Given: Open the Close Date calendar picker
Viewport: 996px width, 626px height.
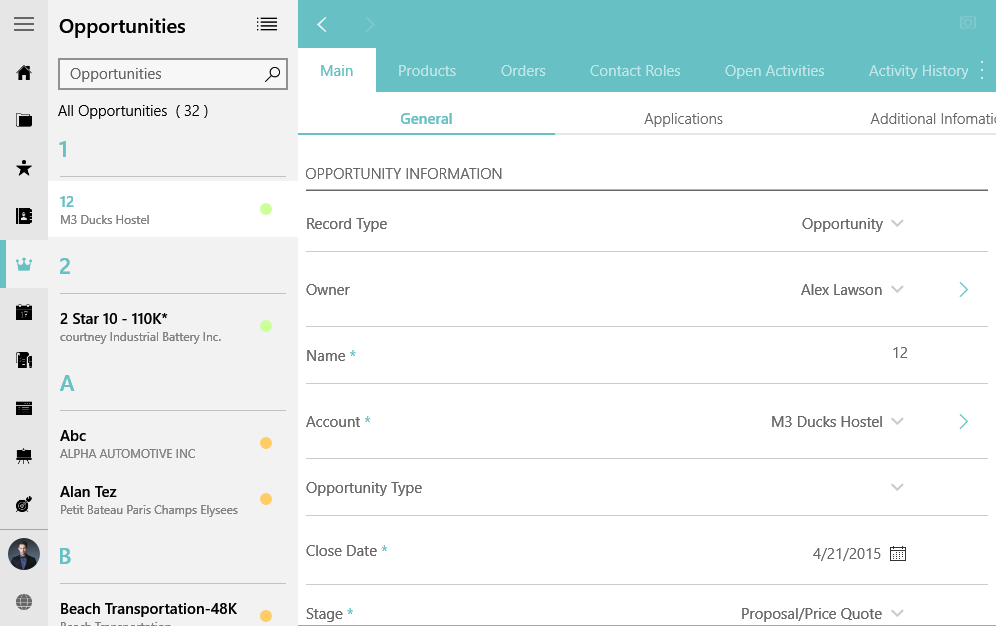Looking at the screenshot, I should (898, 553).
